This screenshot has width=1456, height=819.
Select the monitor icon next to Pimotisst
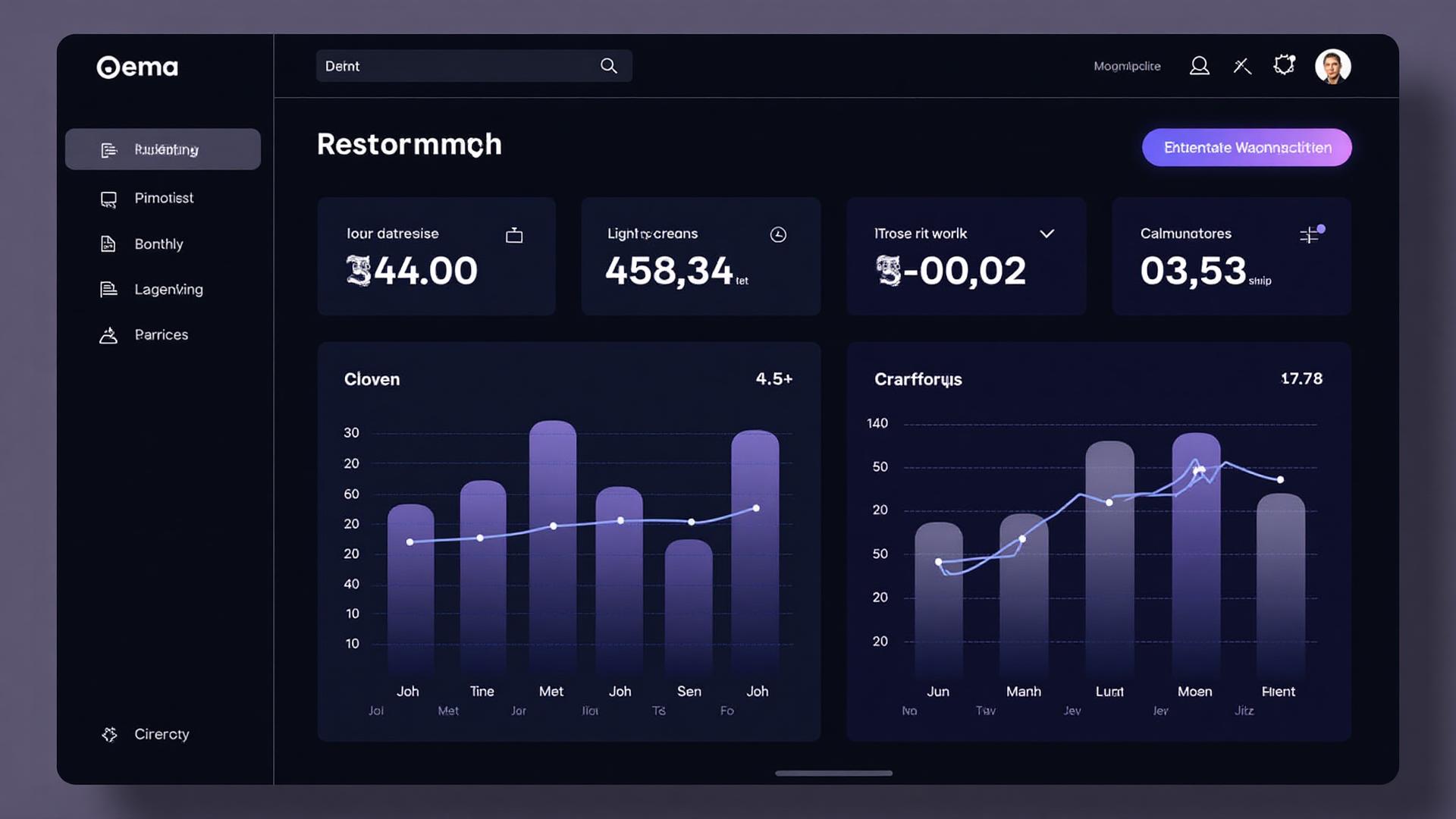pos(108,198)
